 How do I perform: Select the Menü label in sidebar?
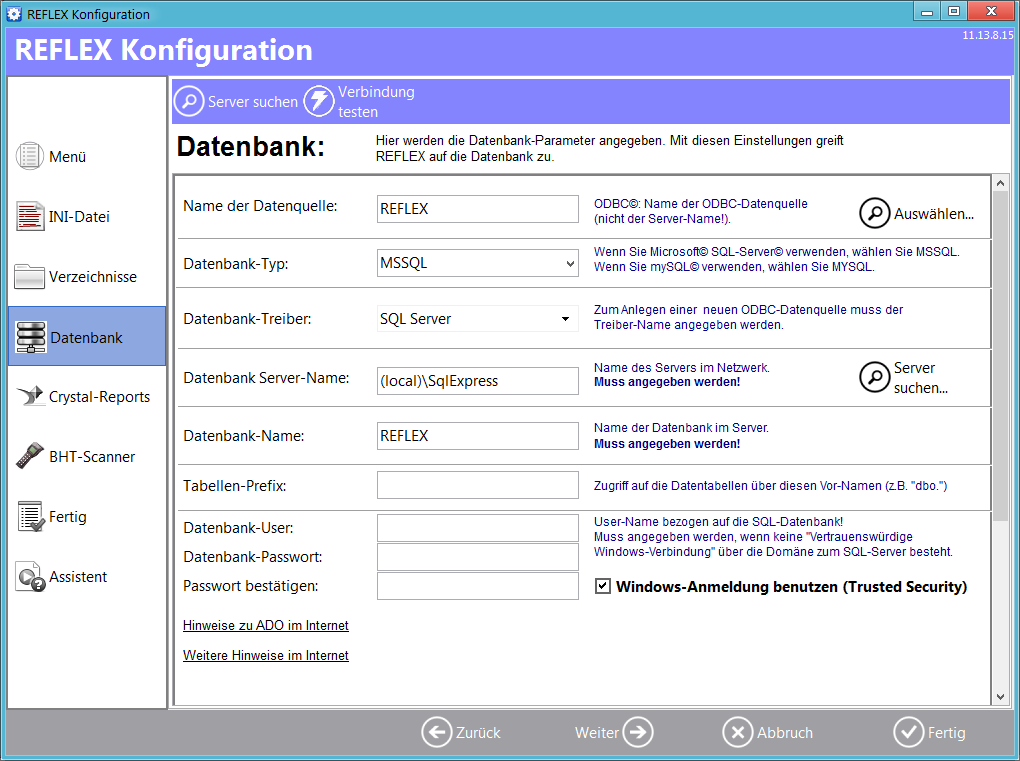pyautogui.click(x=68, y=157)
